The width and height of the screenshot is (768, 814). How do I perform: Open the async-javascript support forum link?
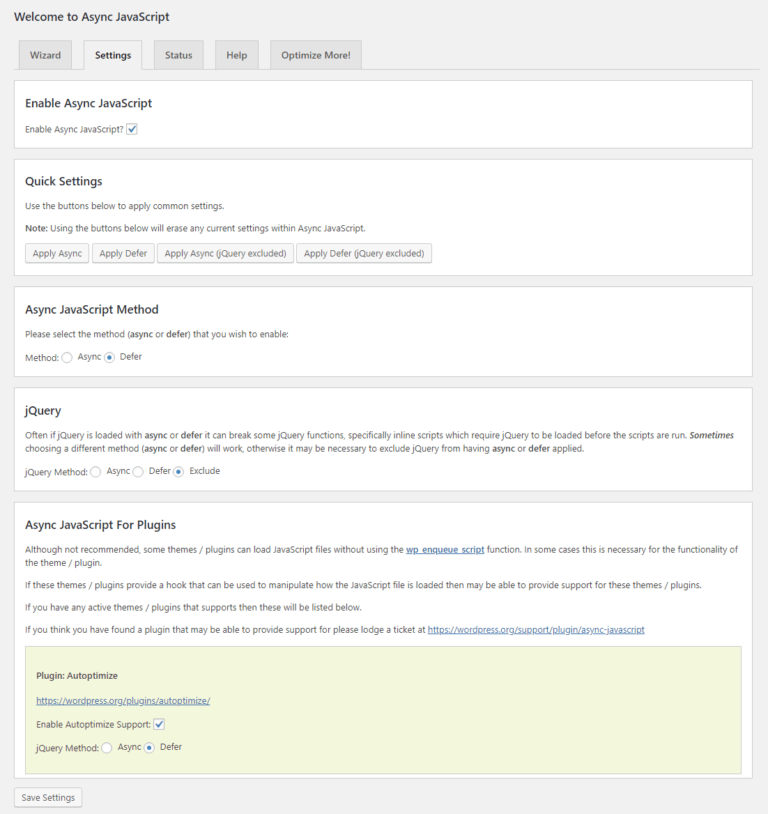536,630
